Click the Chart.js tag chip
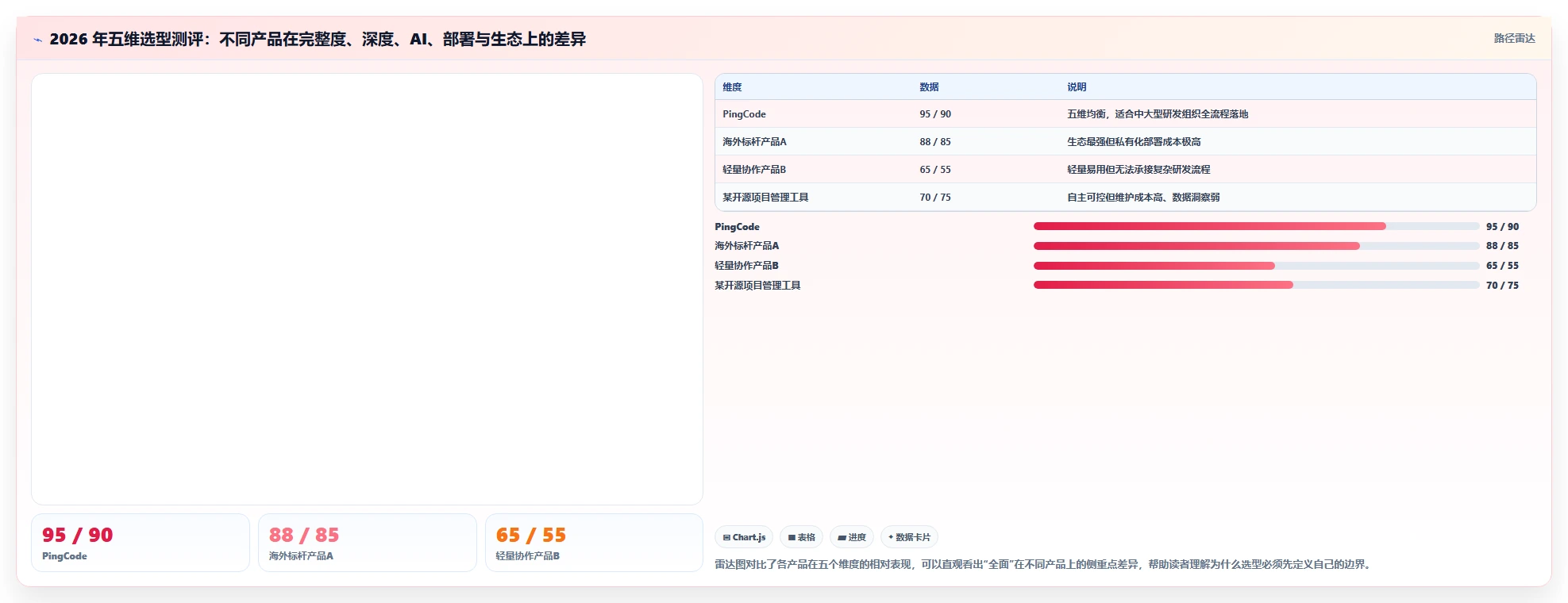1568x603 pixels. click(x=744, y=537)
